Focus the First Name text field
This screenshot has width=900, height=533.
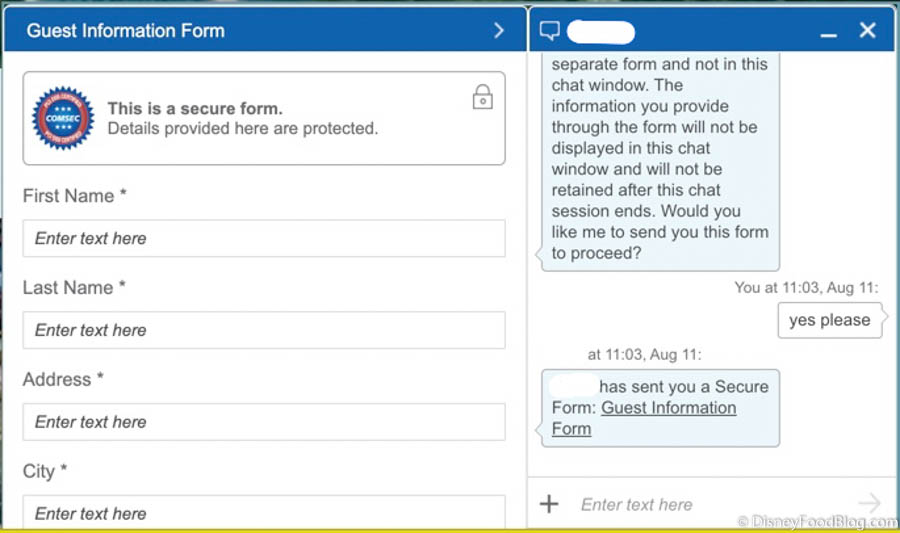point(264,239)
